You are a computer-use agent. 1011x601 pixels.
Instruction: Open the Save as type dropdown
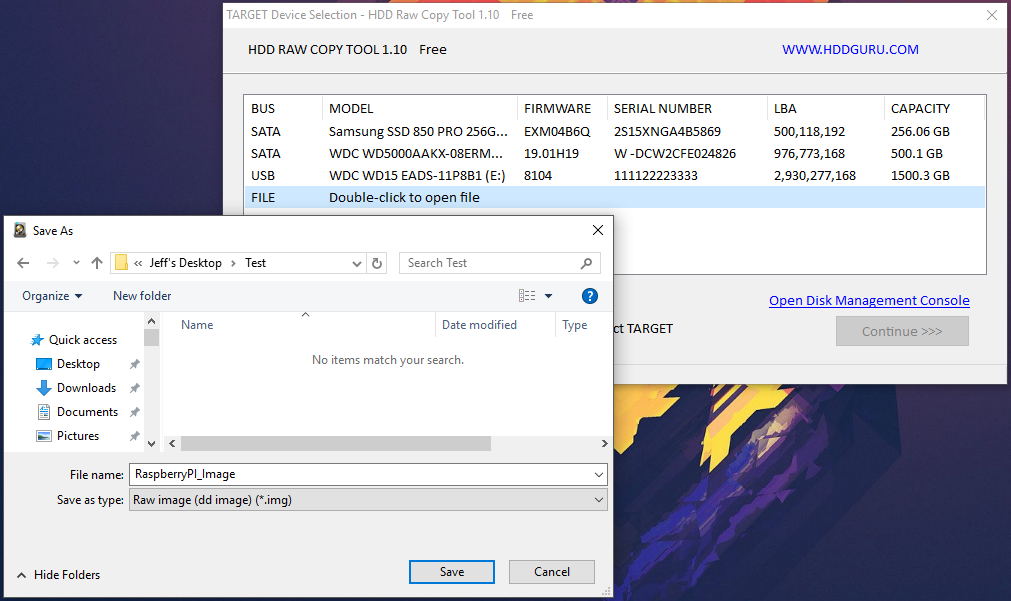coord(368,500)
